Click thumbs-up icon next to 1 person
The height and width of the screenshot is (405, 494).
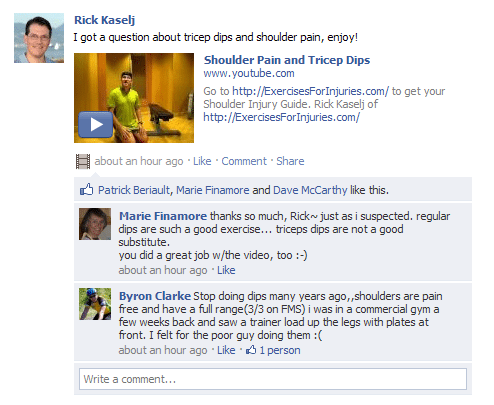coord(251,350)
